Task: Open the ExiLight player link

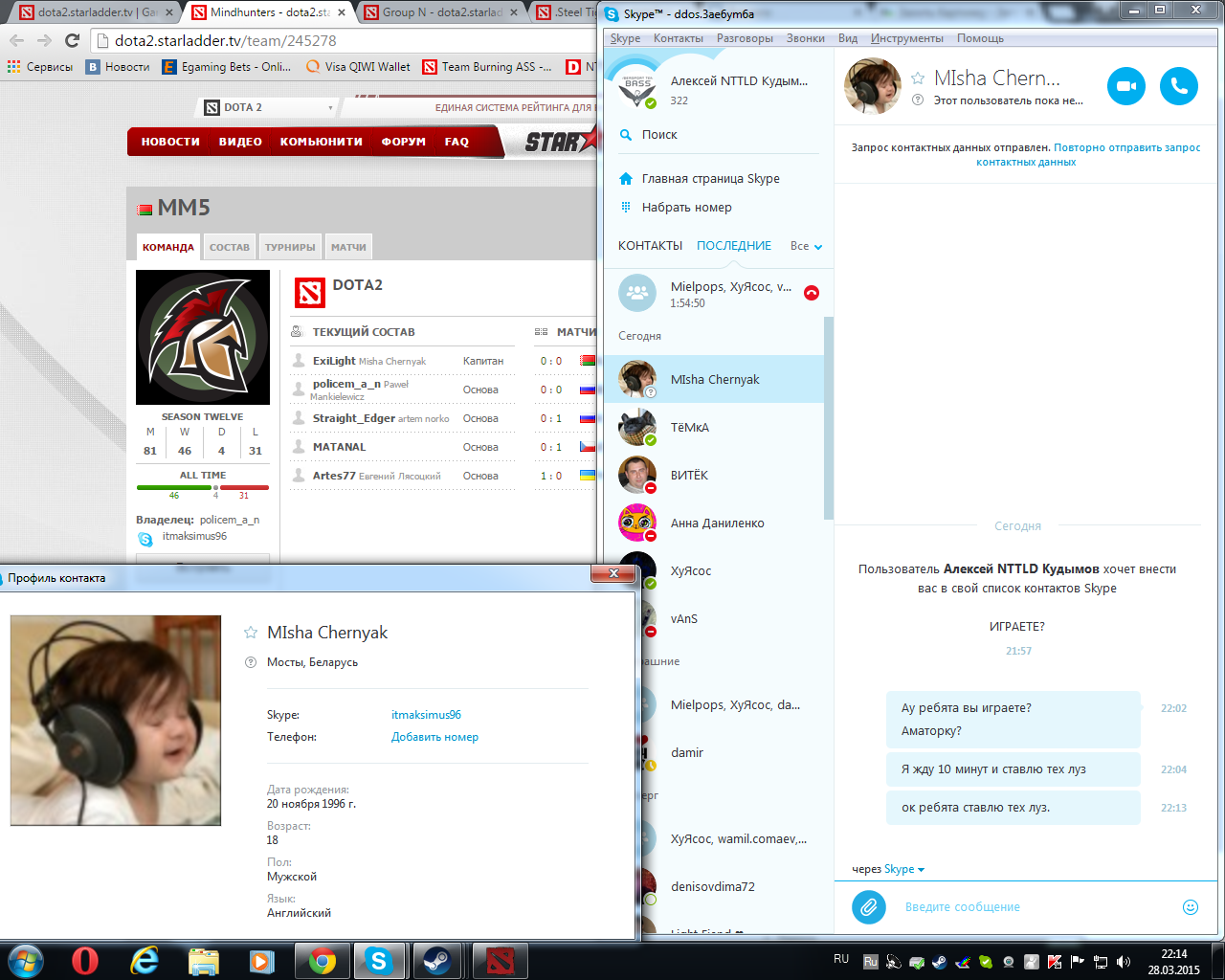Action: point(334,361)
